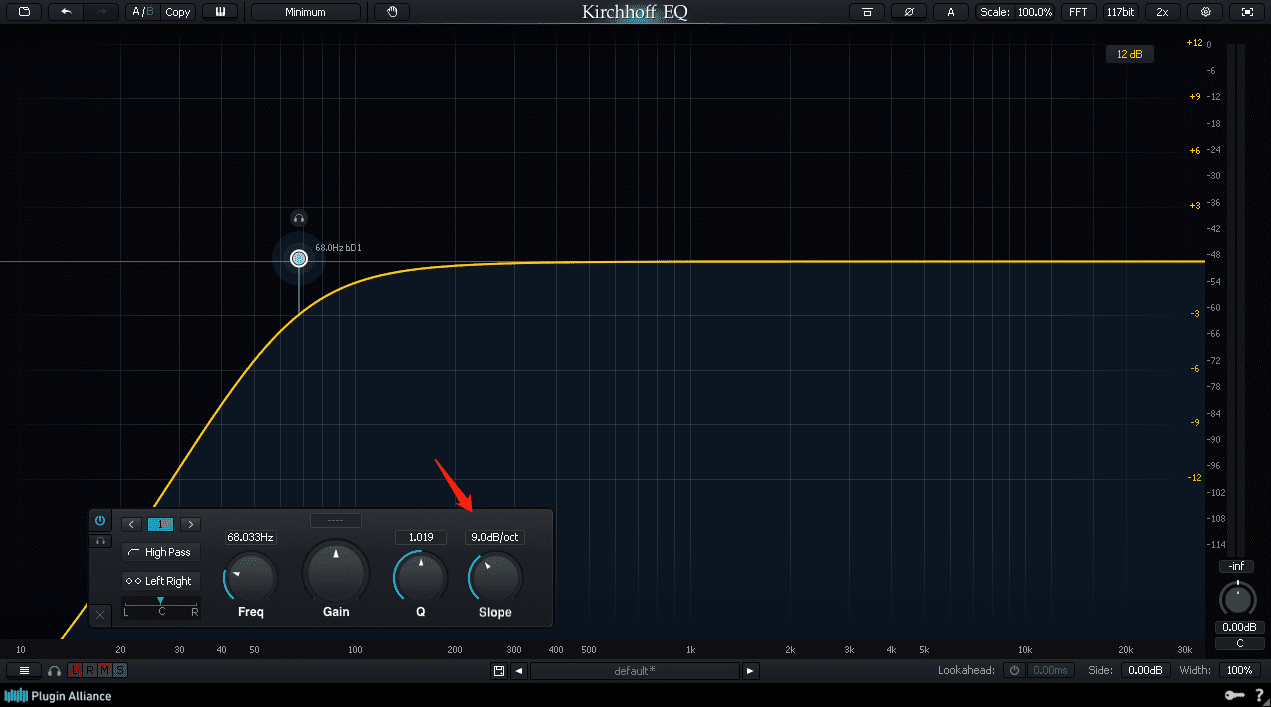
Task: Click band number 1 indicator
Action: tap(161, 524)
